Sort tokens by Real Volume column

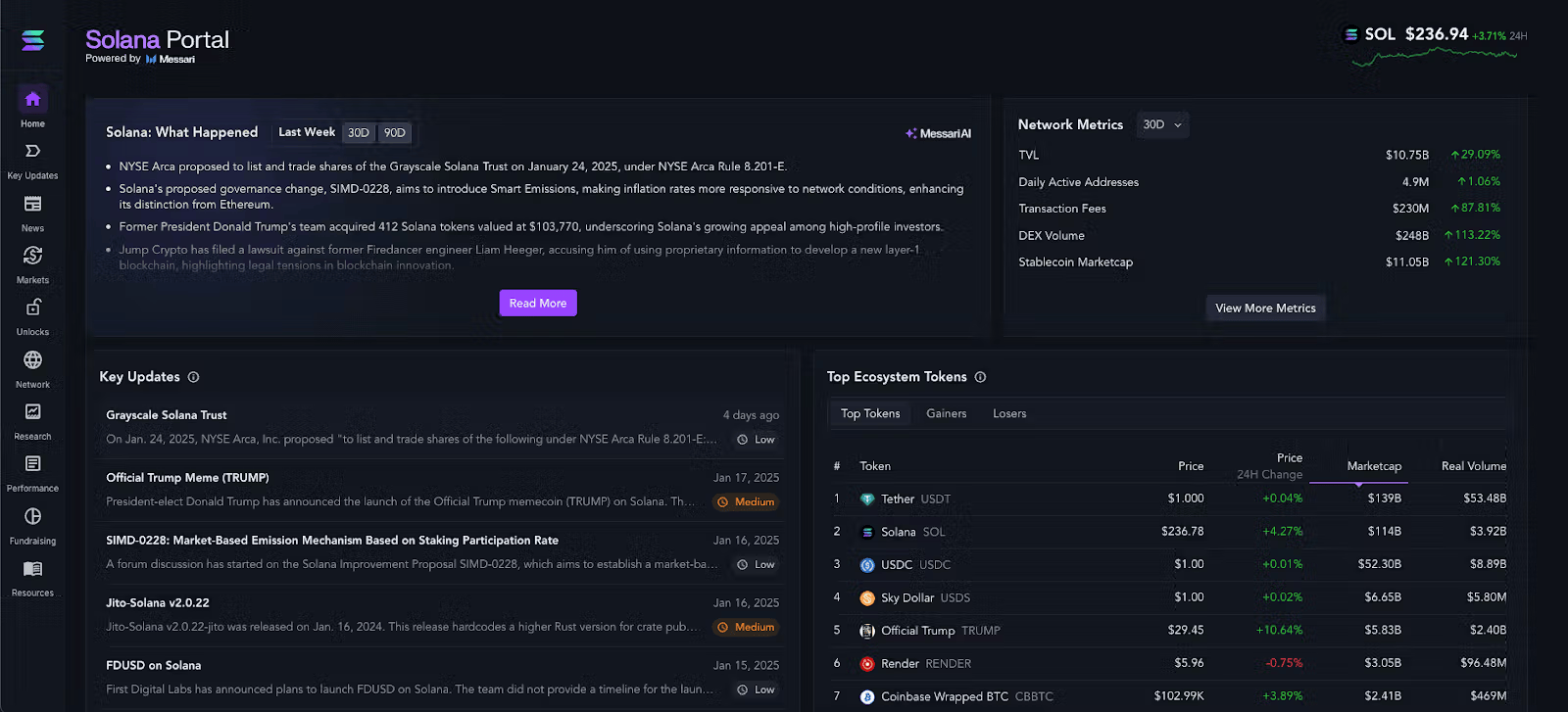click(1474, 466)
